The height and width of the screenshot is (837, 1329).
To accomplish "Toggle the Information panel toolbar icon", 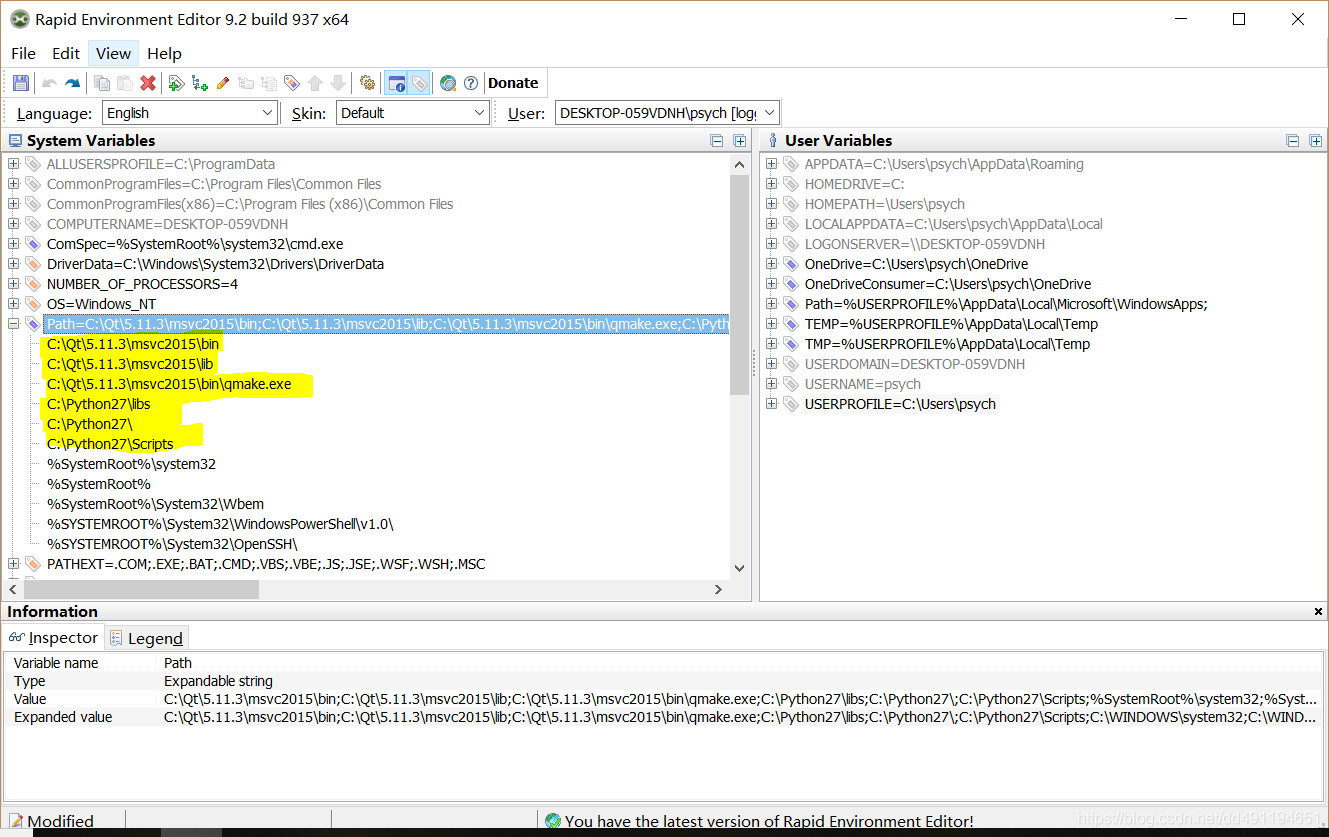I will (x=396, y=83).
